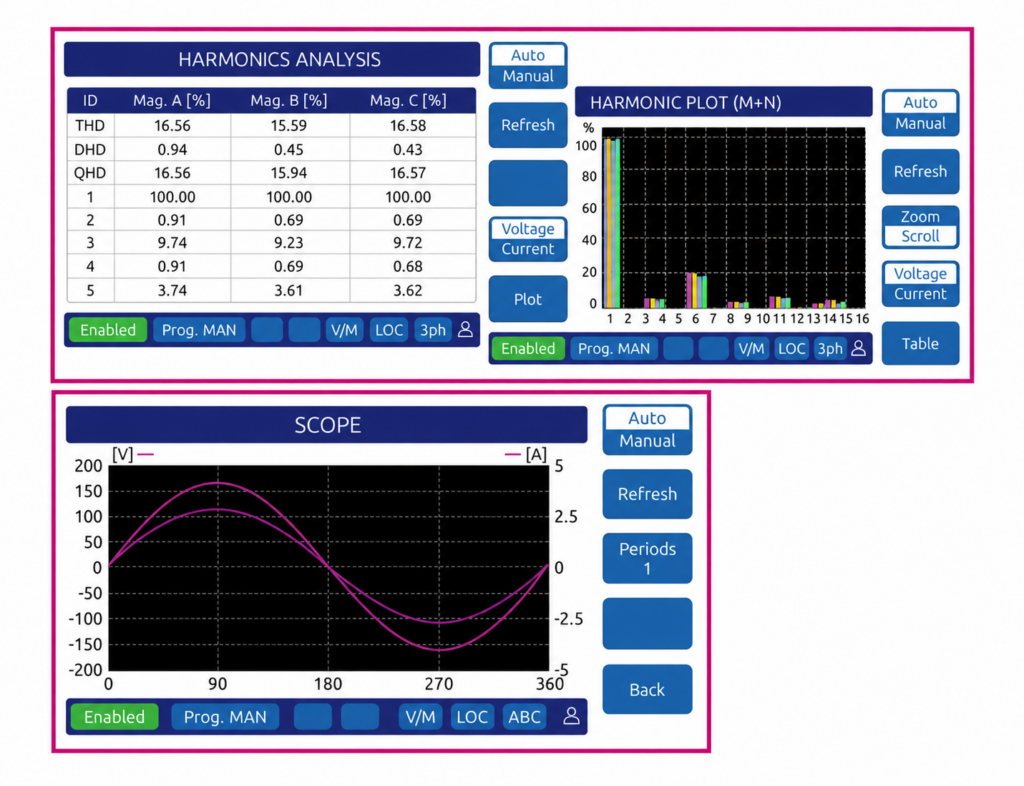
Task: Click Prog. MAN in Harmonics Analysis status bar
Action: point(199,330)
